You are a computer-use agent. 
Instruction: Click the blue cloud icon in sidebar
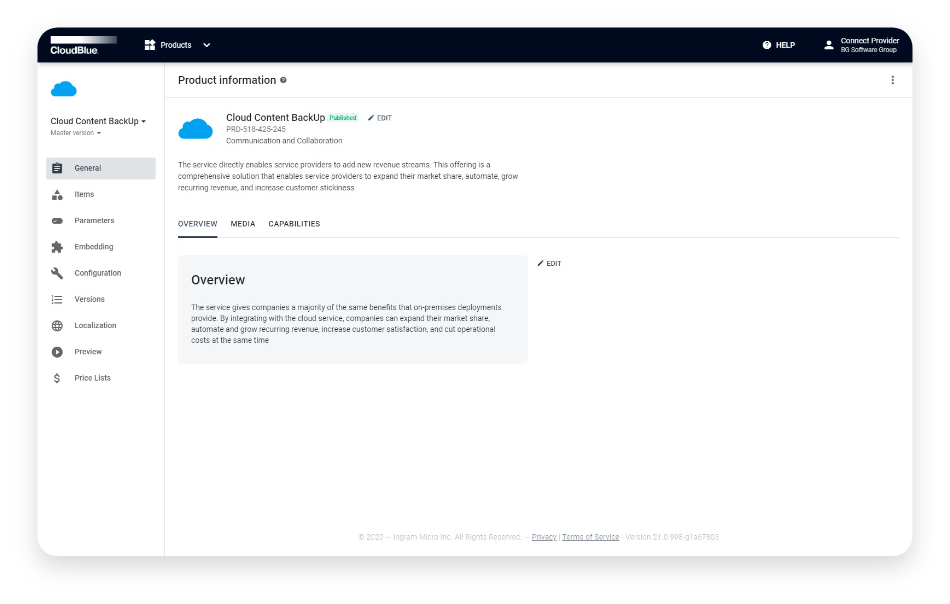point(64,90)
